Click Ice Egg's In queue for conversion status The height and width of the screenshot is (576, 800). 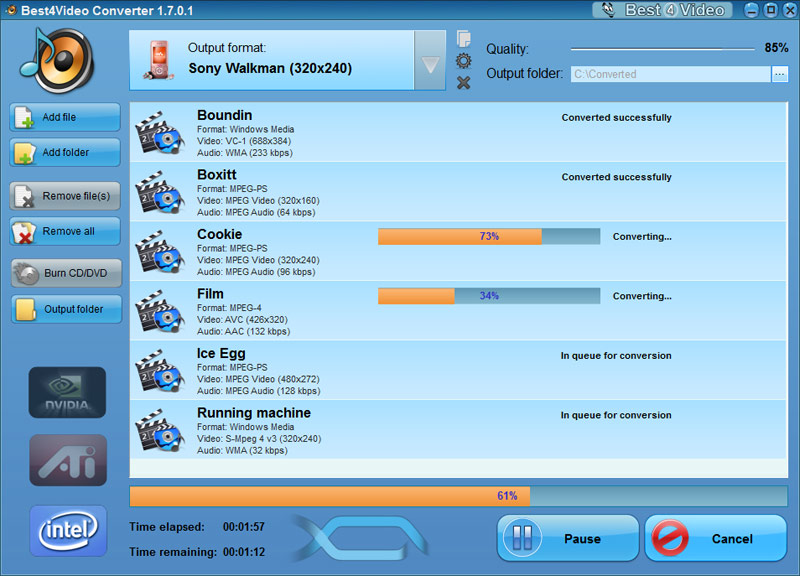tap(616, 356)
